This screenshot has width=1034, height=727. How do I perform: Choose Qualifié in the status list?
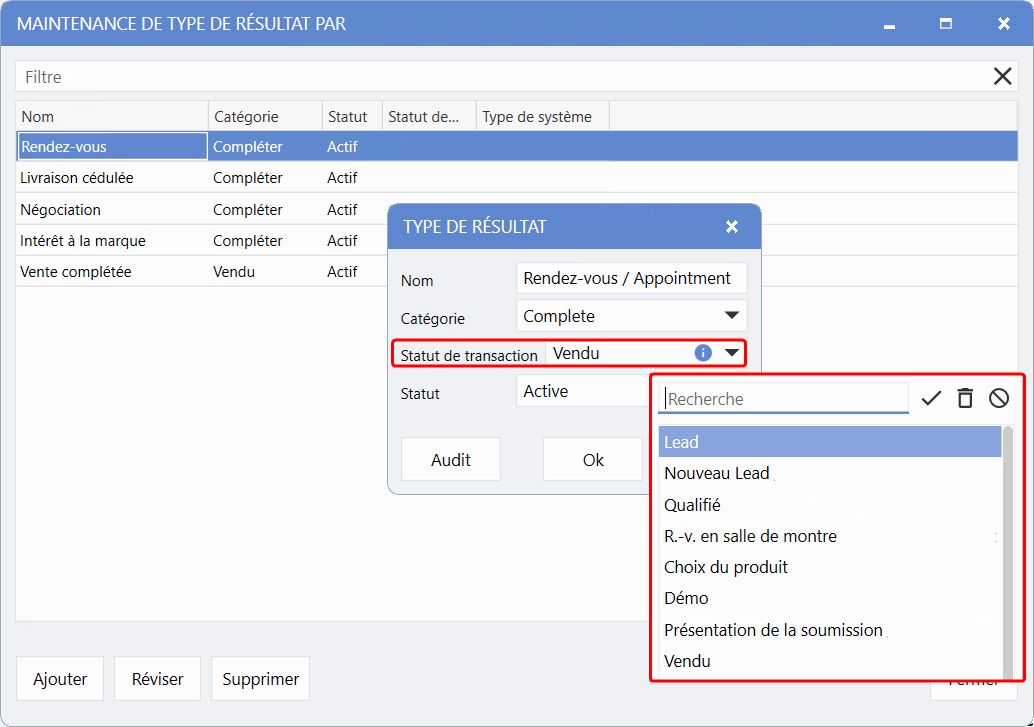[x=692, y=505]
